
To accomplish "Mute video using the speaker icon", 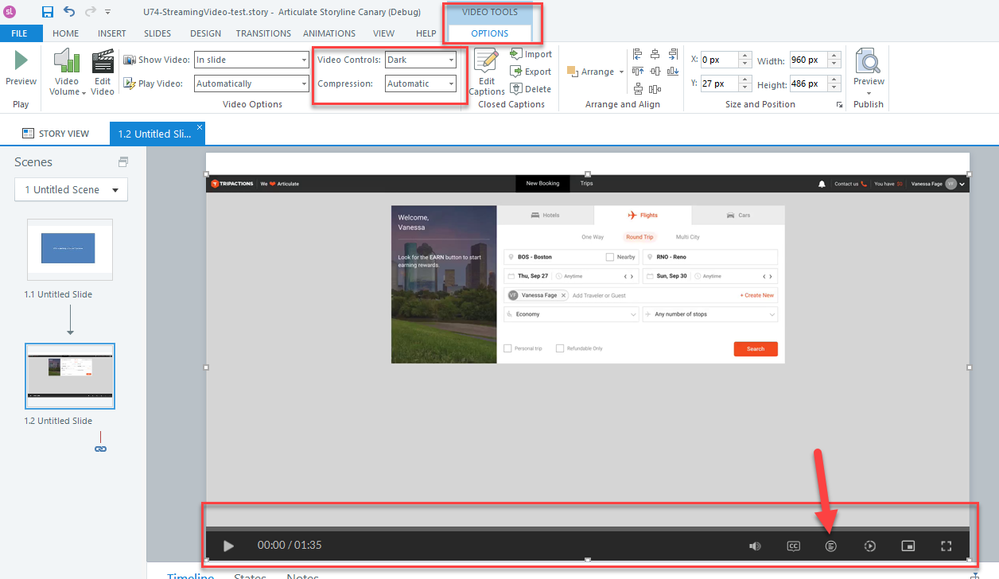I will coord(756,546).
